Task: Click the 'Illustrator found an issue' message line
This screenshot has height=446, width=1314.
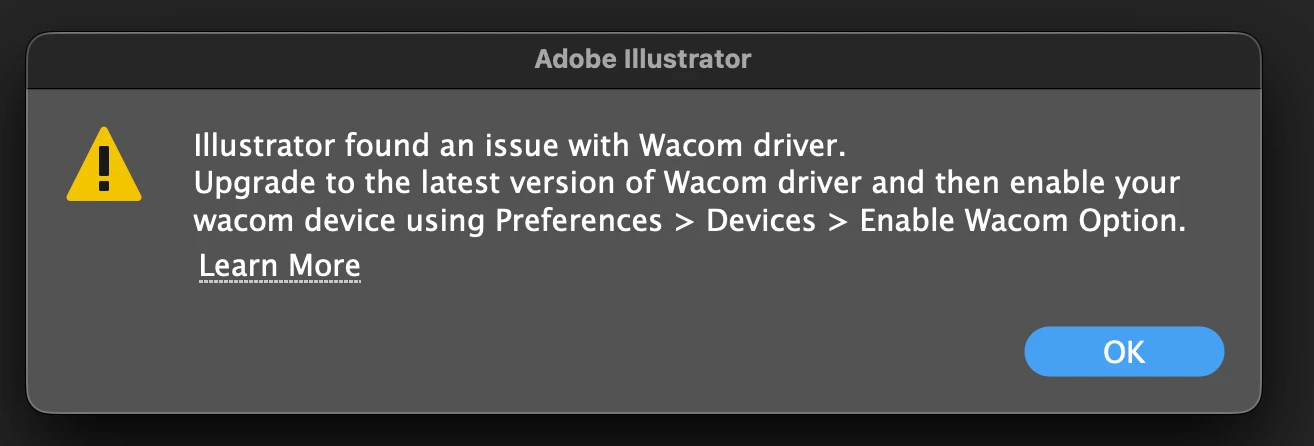Action: pos(520,147)
